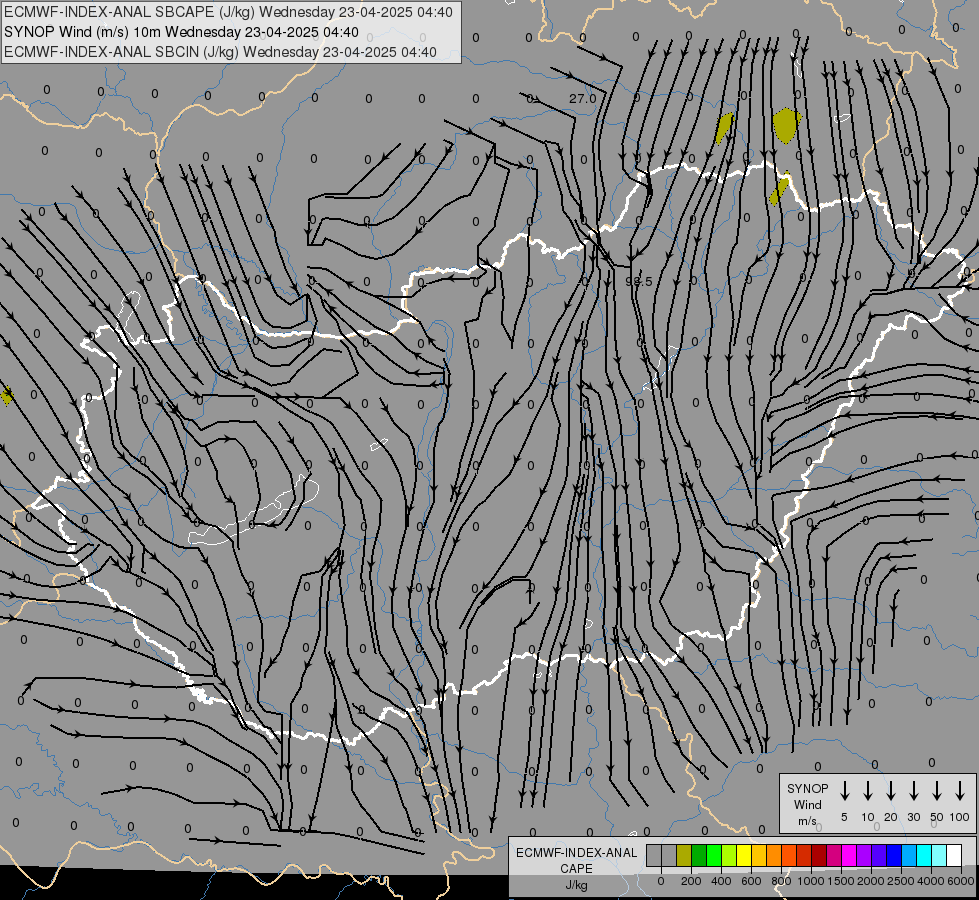Select the pure blue CAPE legend swatch
The height and width of the screenshot is (900, 979).
pyautogui.click(x=894, y=855)
